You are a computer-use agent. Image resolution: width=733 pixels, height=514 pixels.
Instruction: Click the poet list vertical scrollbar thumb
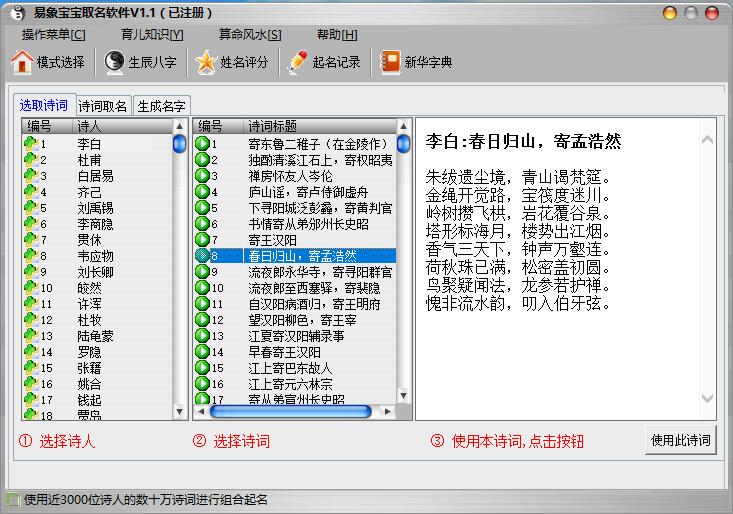tap(180, 143)
